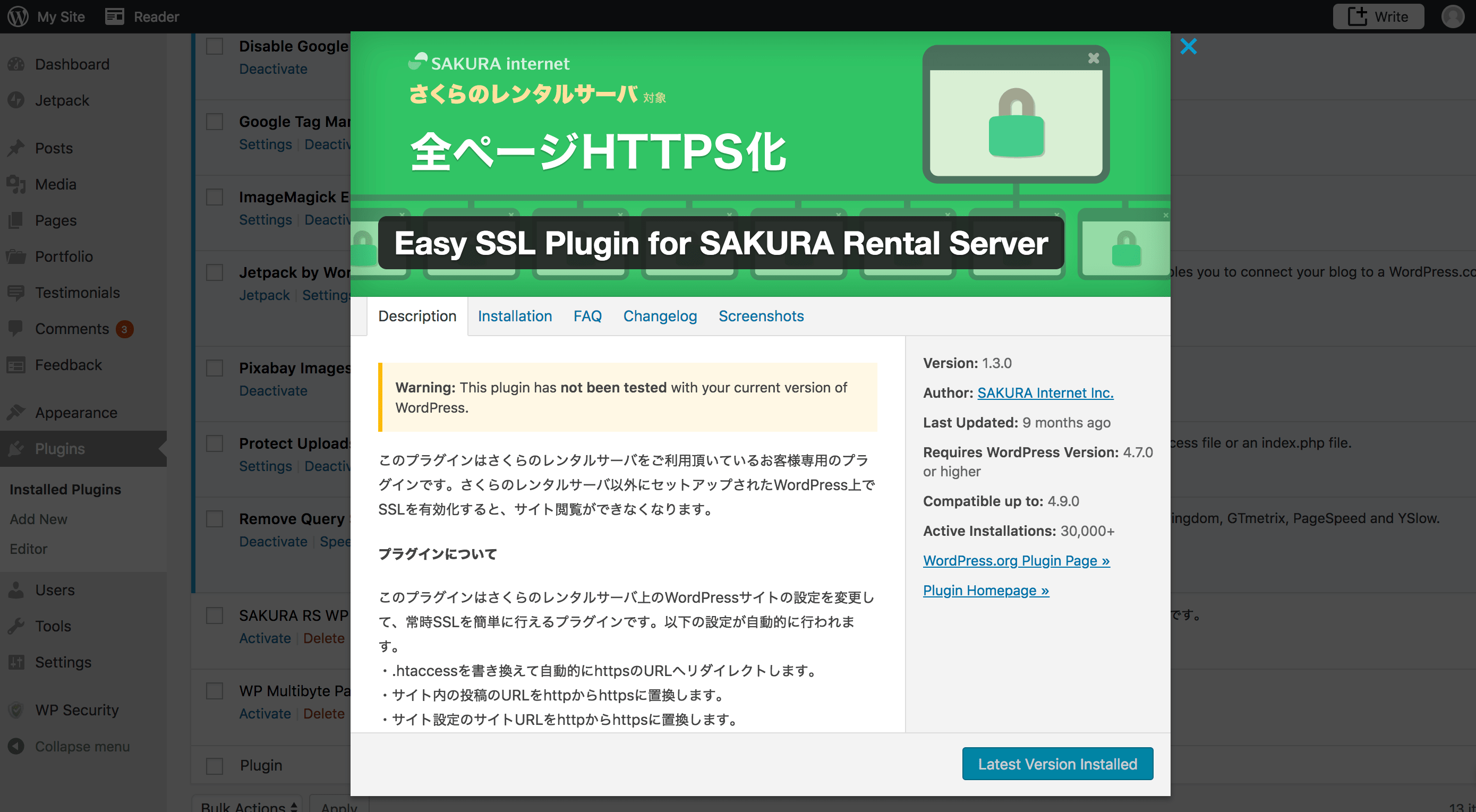Open the WordPress.org Plugin Page link
1476x812 pixels.
(1016, 560)
